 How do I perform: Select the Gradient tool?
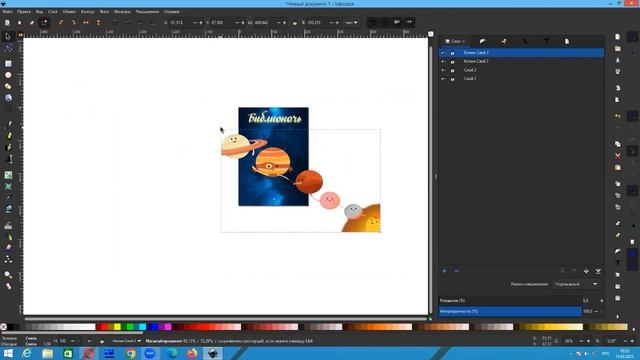click(8, 175)
